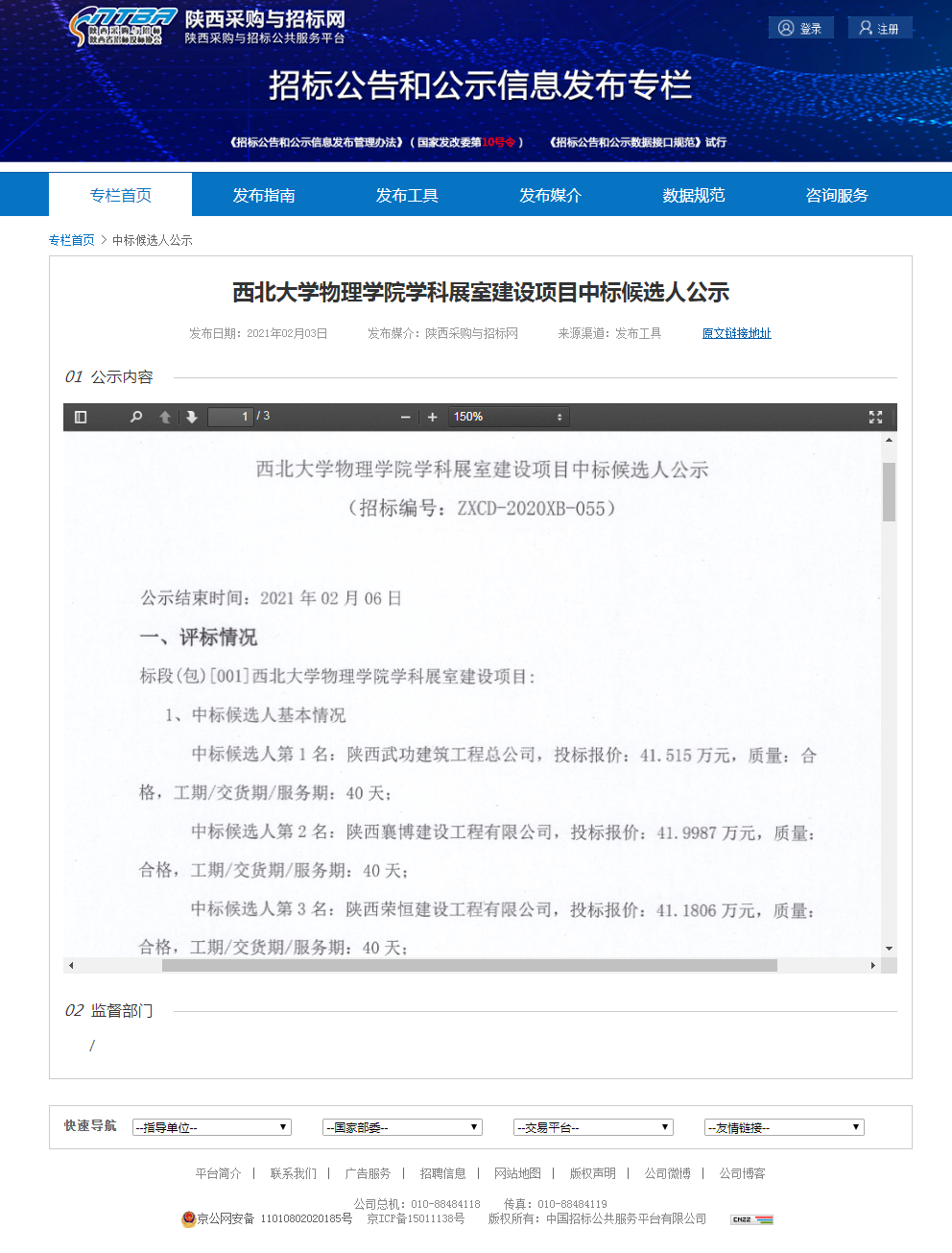Screen dimensions: 952x1253
Task: Click the 登录 login button
Action: tap(800, 28)
